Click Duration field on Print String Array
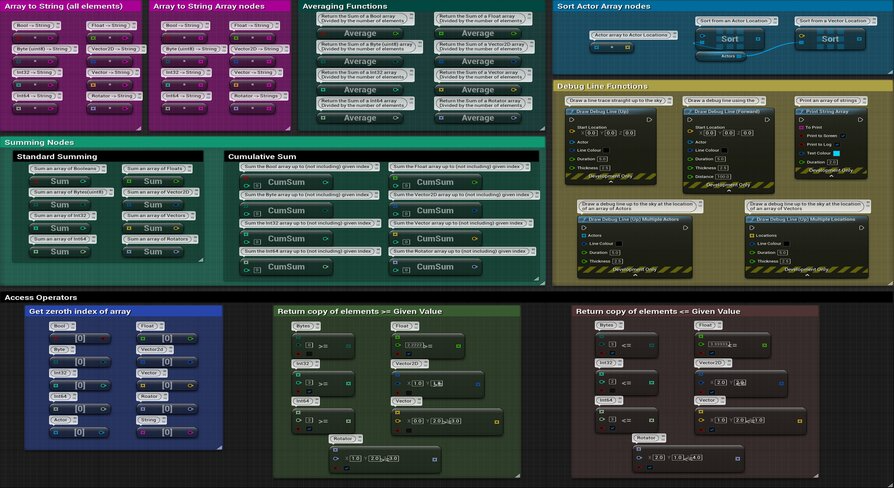 pyautogui.click(x=832, y=162)
